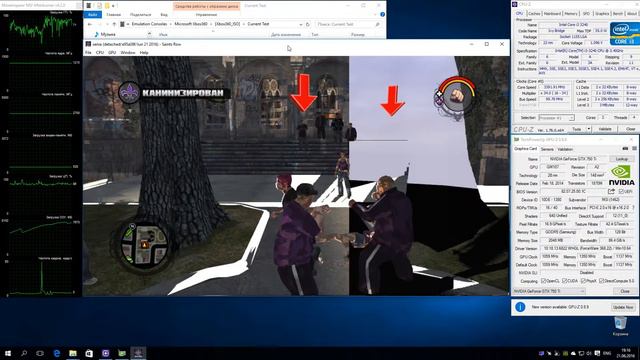
Task: Open Task View on the taskbar
Action: [x=40, y=353]
